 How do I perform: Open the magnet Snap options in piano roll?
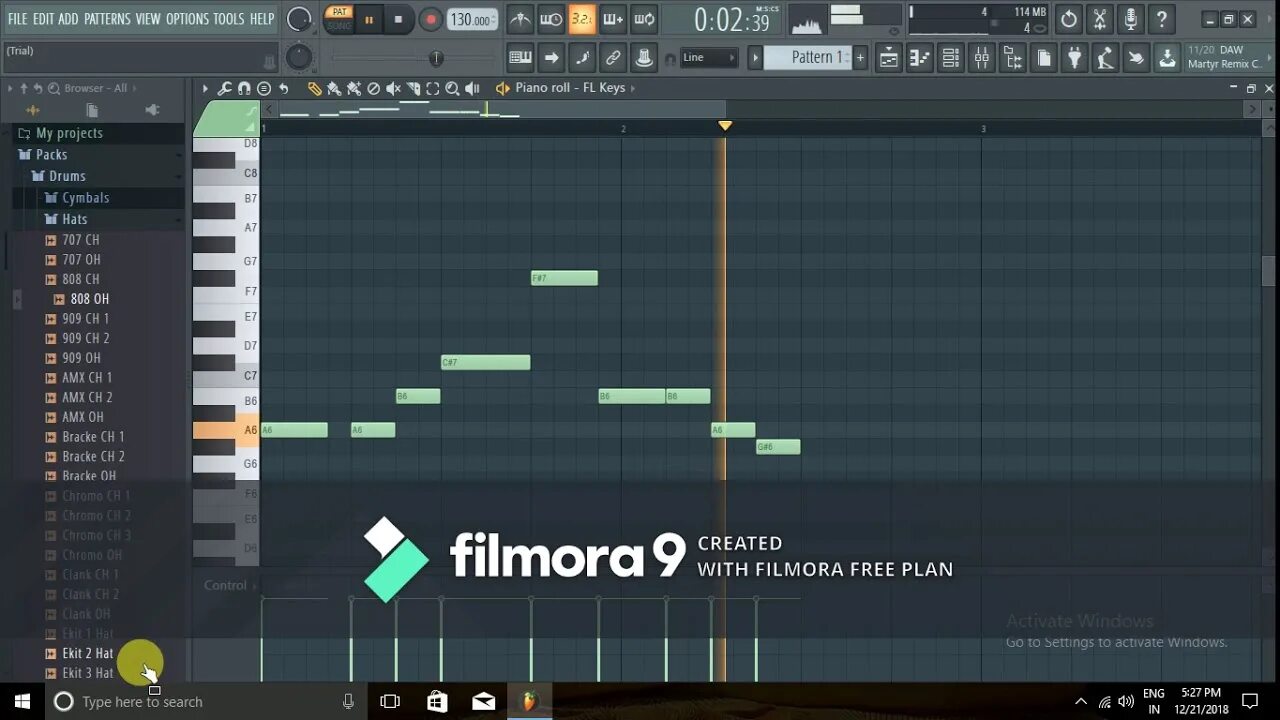pos(244,88)
